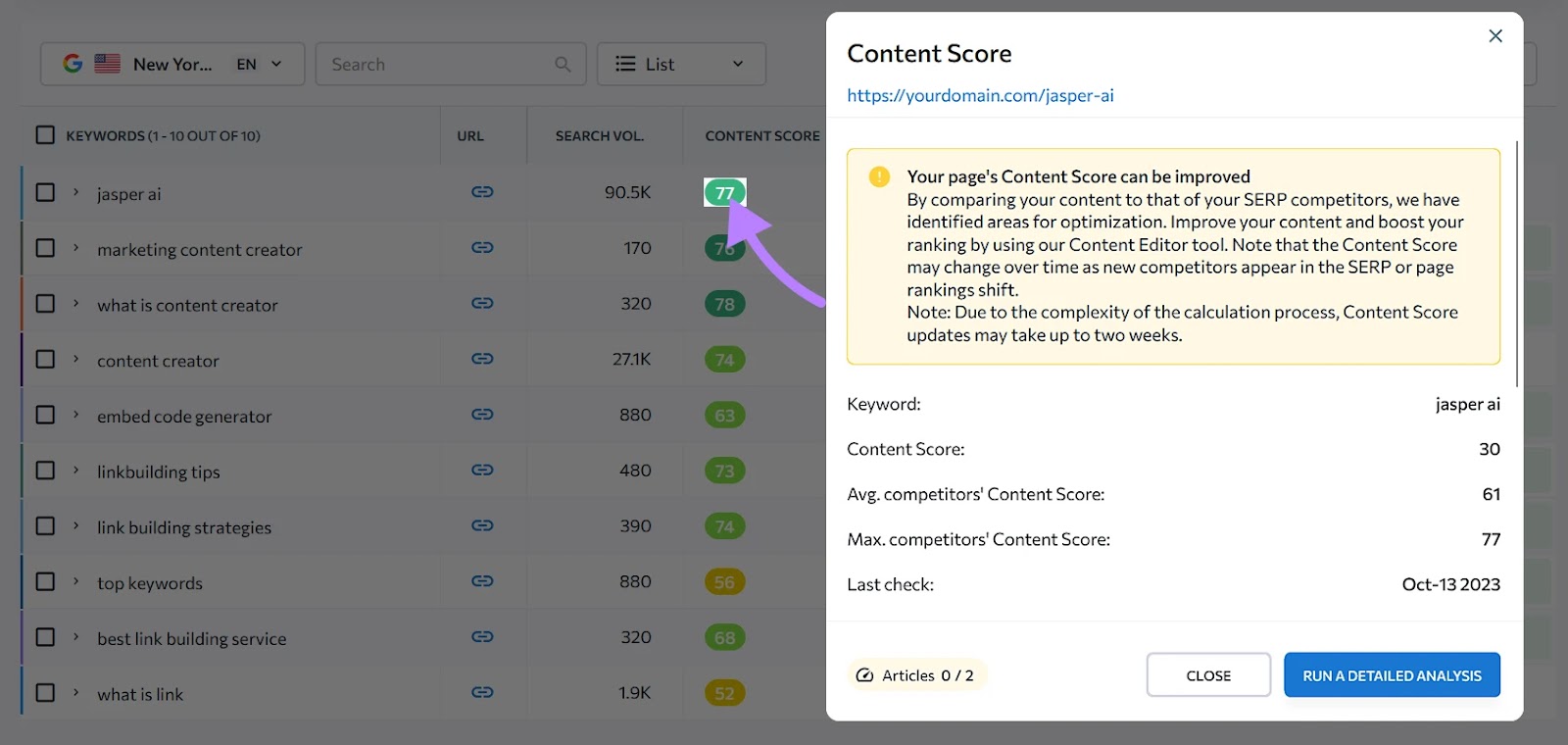Click the score 52 badge for what is link
This screenshot has width=1568, height=745.
pos(725,693)
